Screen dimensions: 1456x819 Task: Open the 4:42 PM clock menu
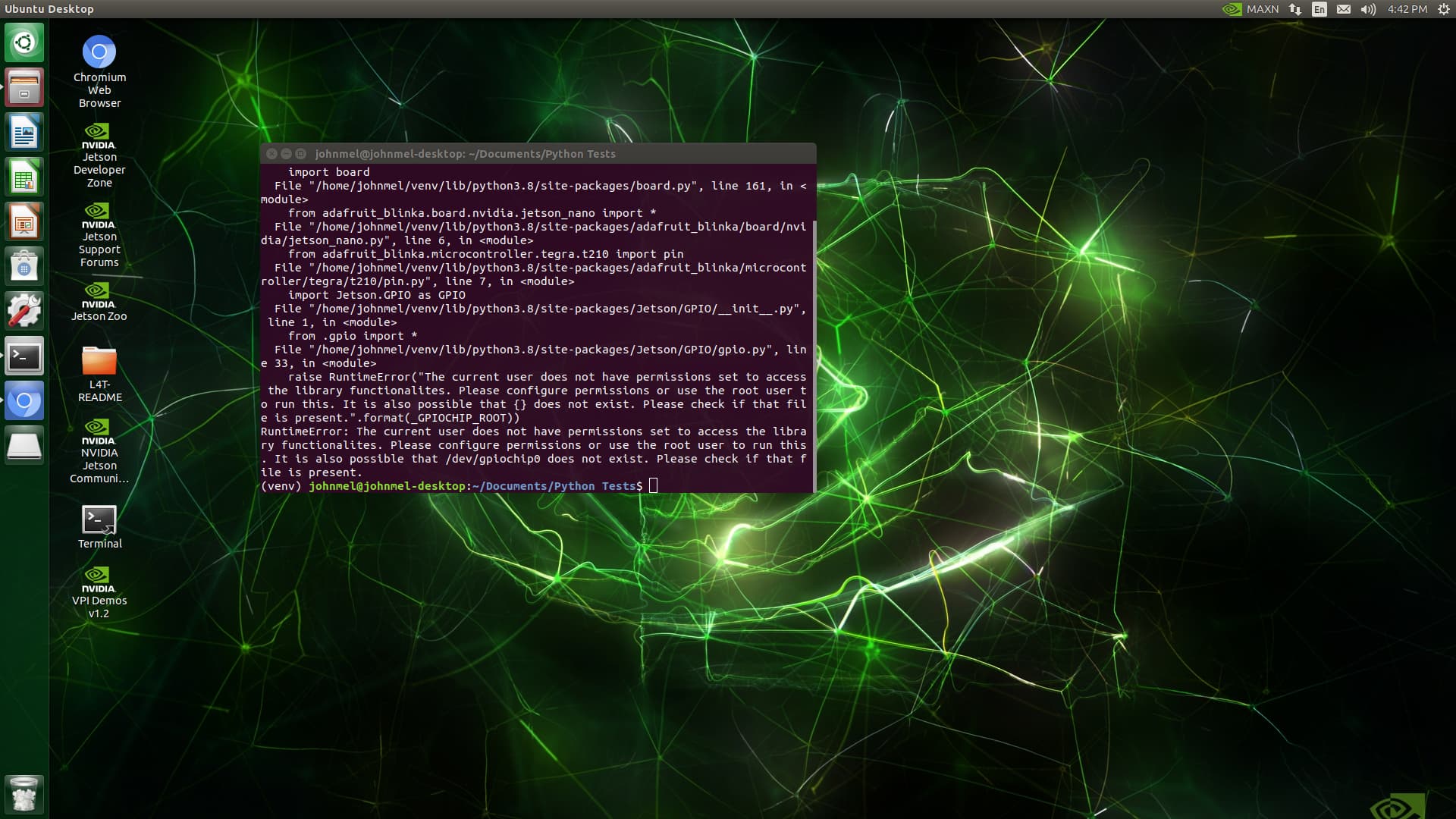1407,9
